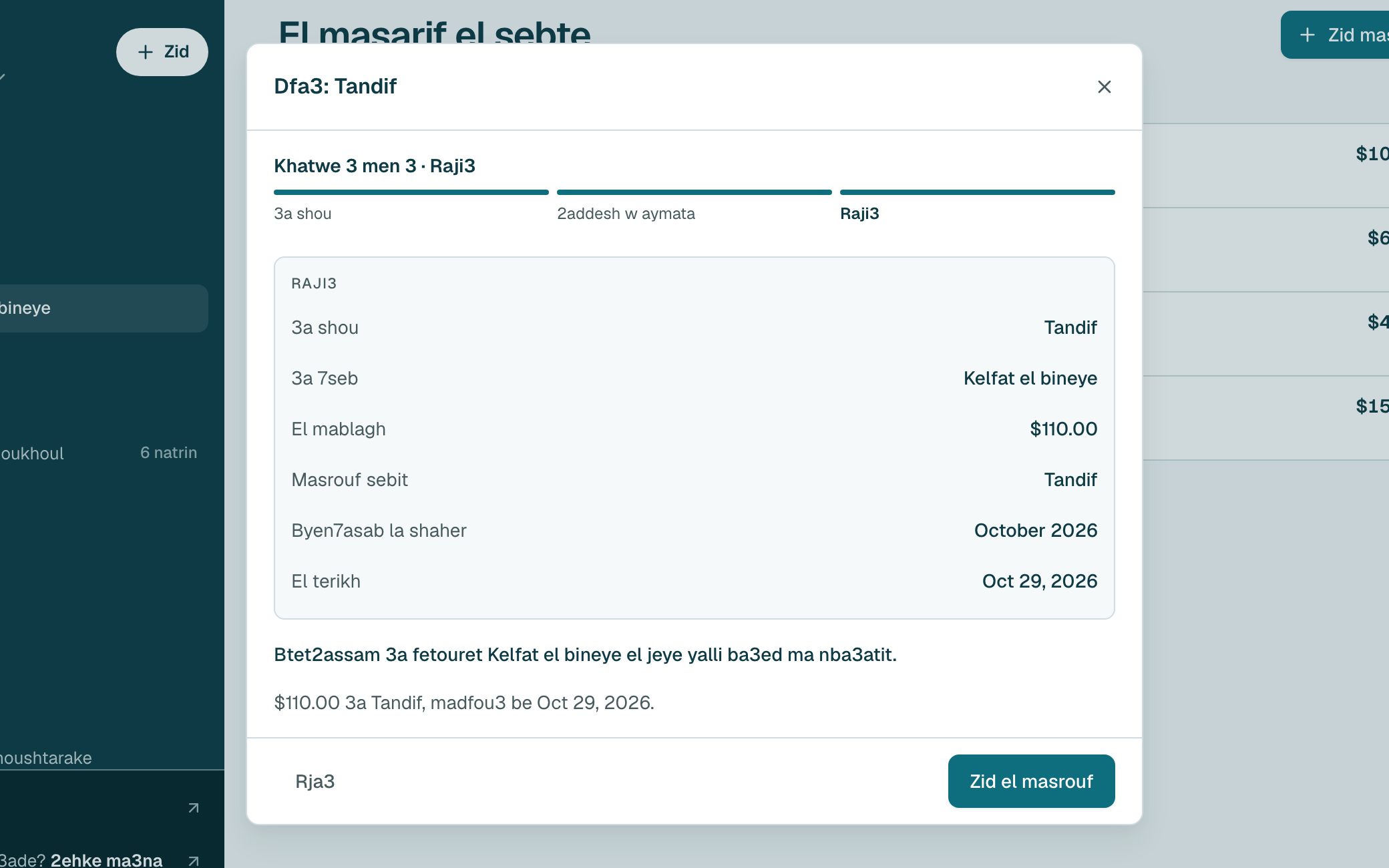
Task: Open the 2ehke ma3na external arrow icon
Action: tap(194, 861)
